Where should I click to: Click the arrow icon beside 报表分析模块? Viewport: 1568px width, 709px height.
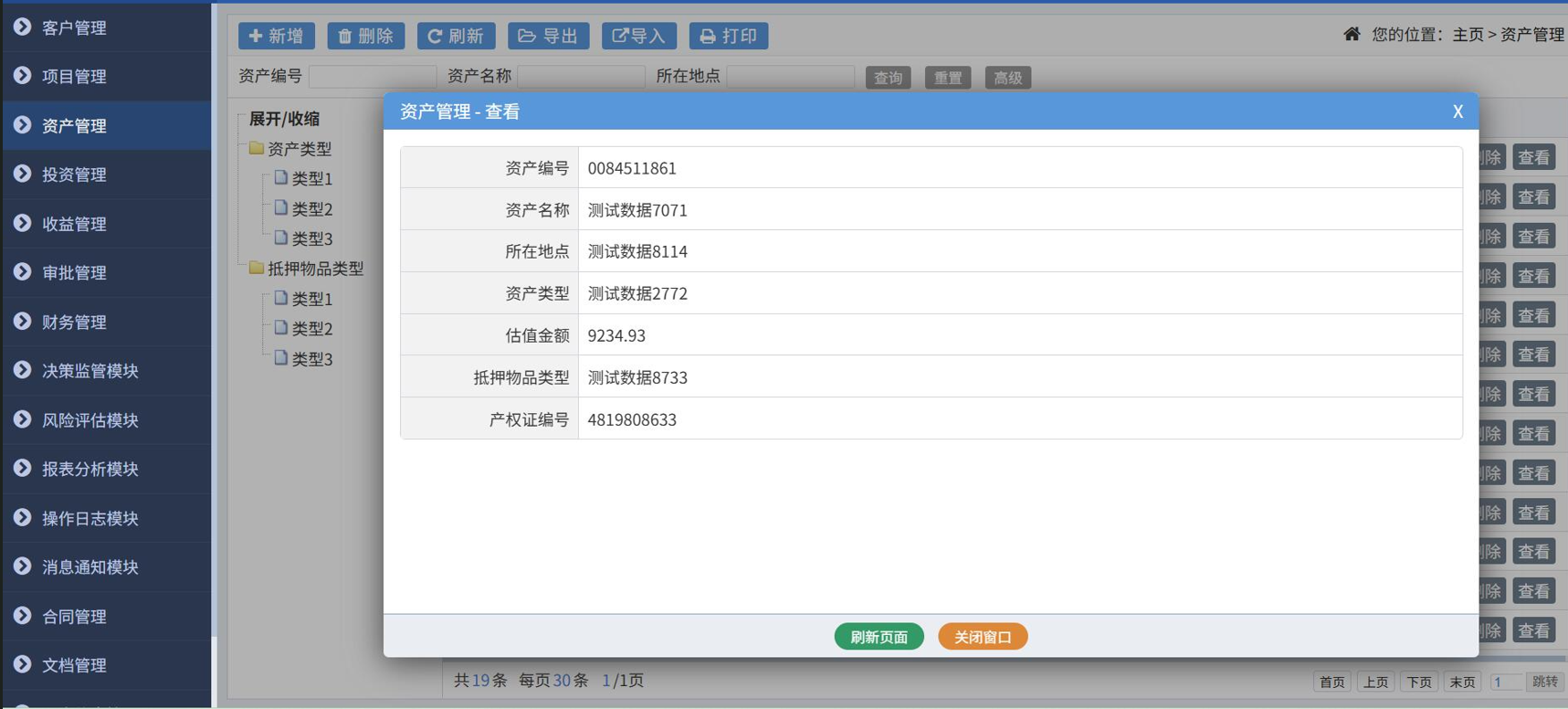[x=23, y=468]
